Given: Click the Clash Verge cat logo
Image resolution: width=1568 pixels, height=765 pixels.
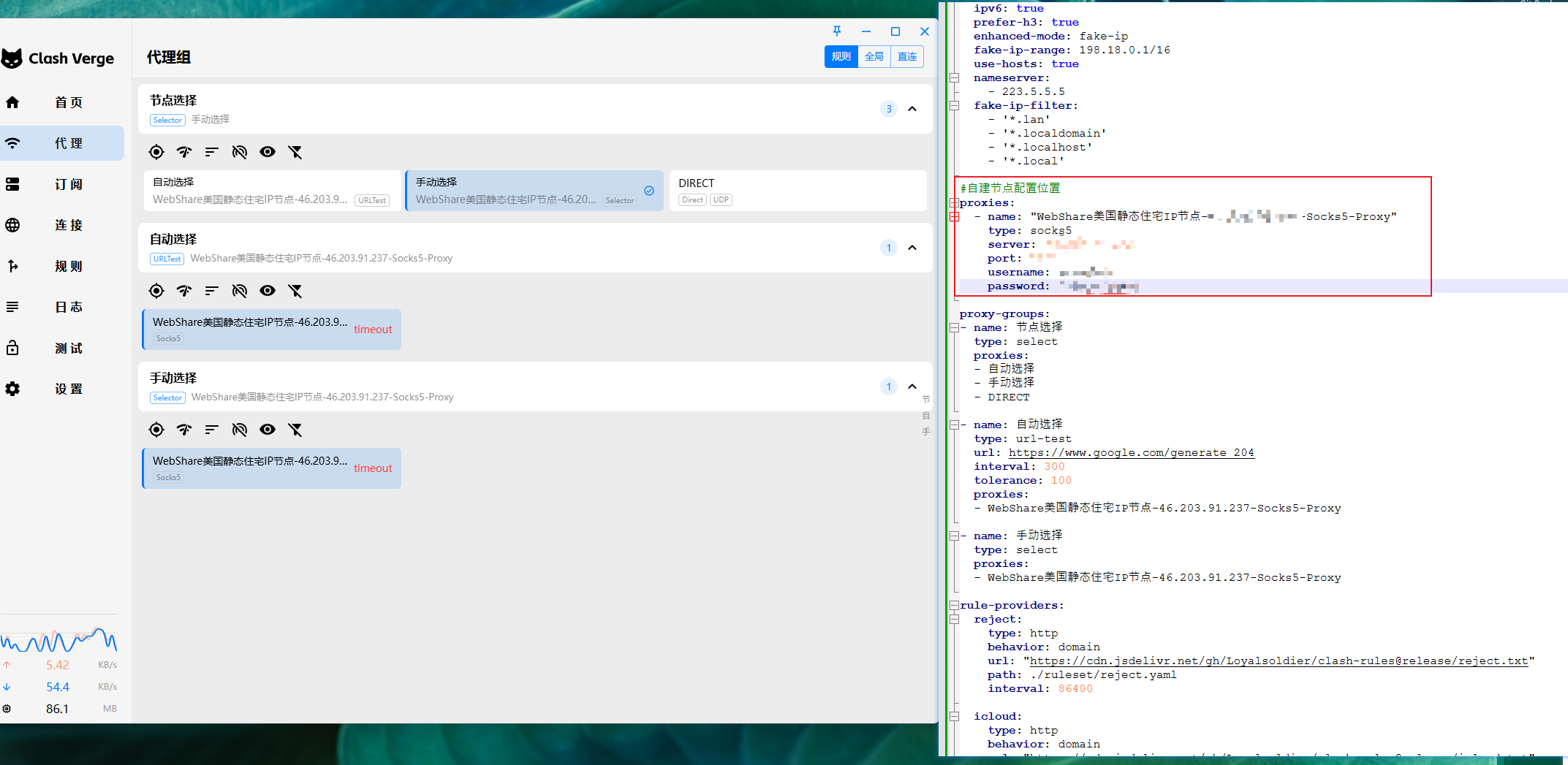Looking at the screenshot, I should click(x=12, y=58).
